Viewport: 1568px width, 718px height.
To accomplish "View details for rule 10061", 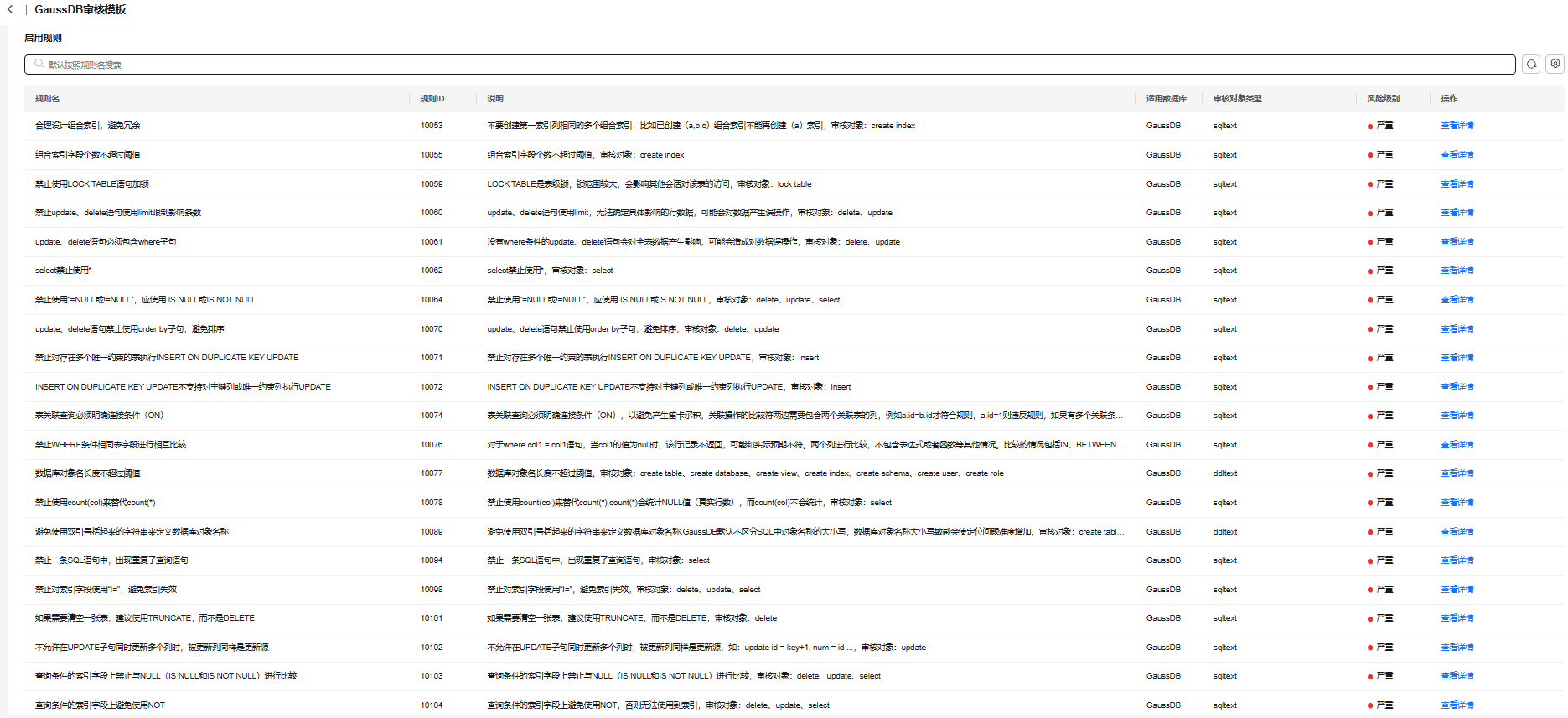I will point(1457,242).
